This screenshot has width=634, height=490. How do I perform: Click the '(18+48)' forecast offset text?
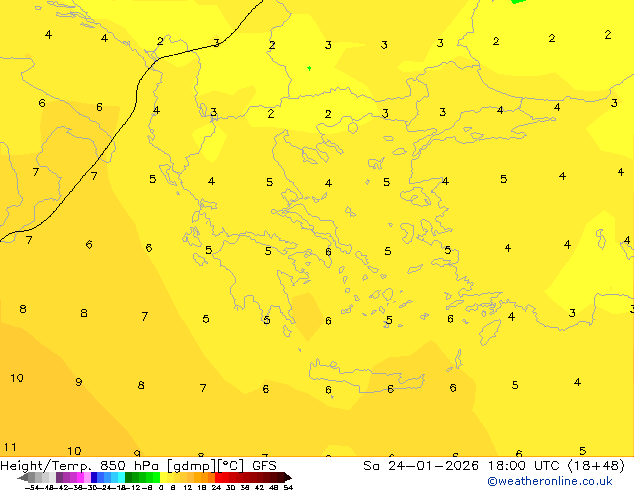click(596, 466)
